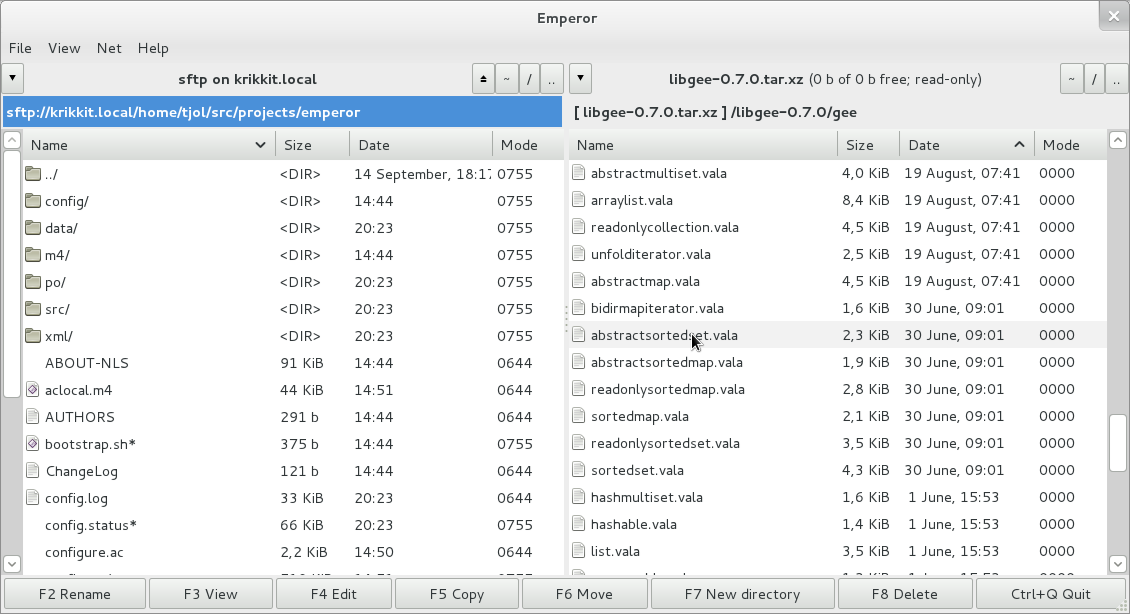Open right pane mount list dropdown
This screenshot has height=614, width=1130.
pos(580,79)
